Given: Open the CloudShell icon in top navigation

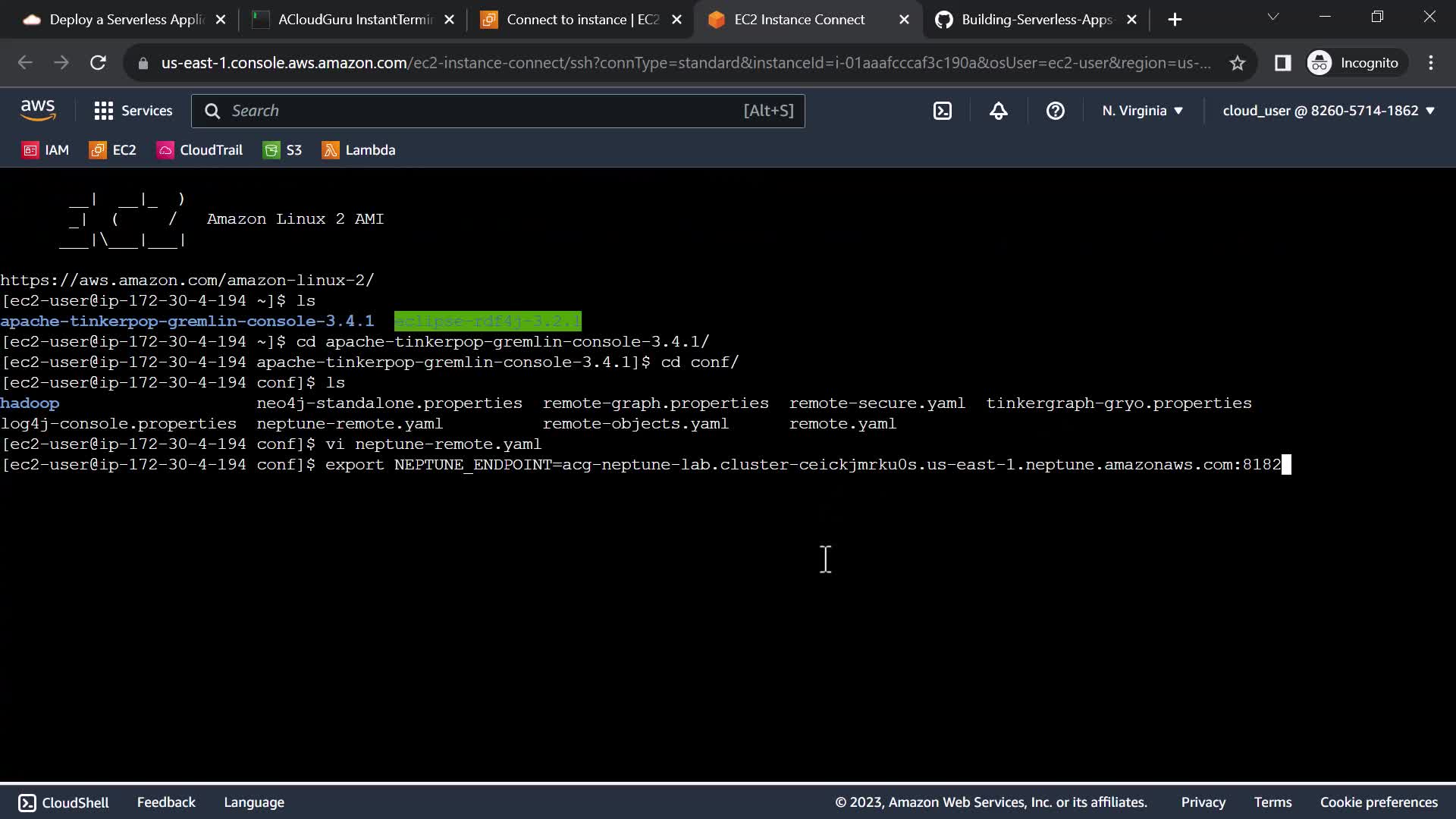Looking at the screenshot, I should [942, 111].
